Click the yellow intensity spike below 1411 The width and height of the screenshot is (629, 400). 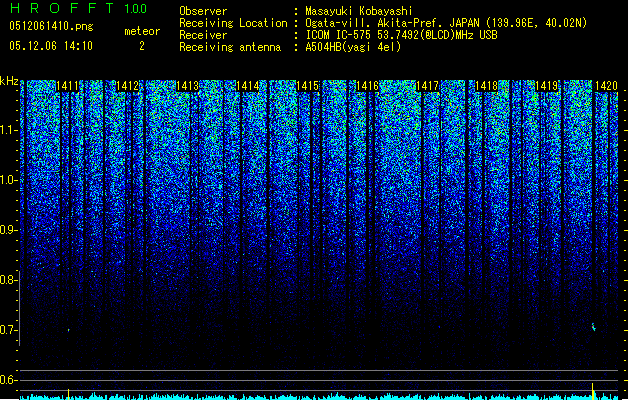tap(69, 394)
